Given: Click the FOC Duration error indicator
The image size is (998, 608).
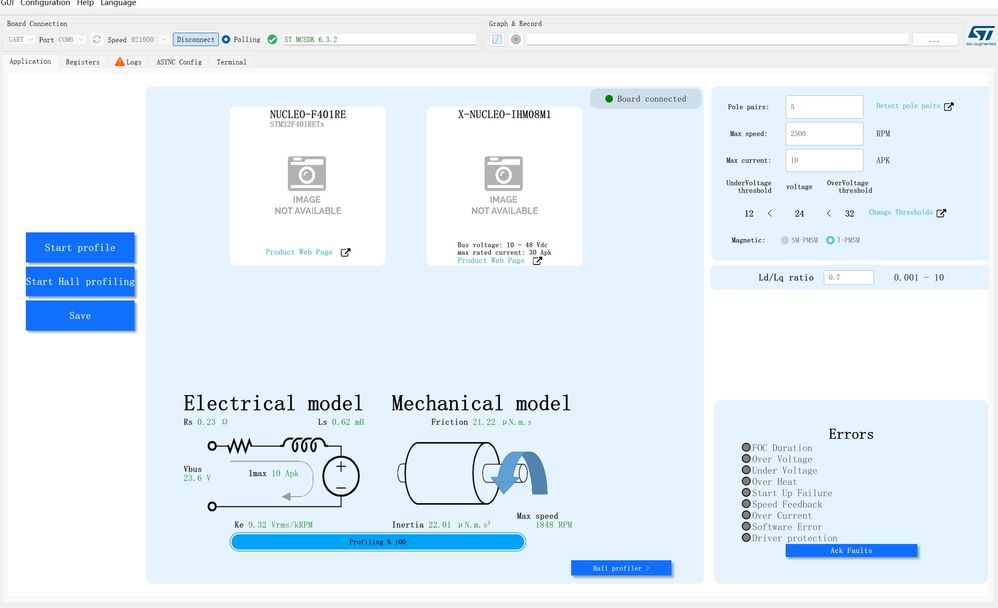Looking at the screenshot, I should coord(746,448).
